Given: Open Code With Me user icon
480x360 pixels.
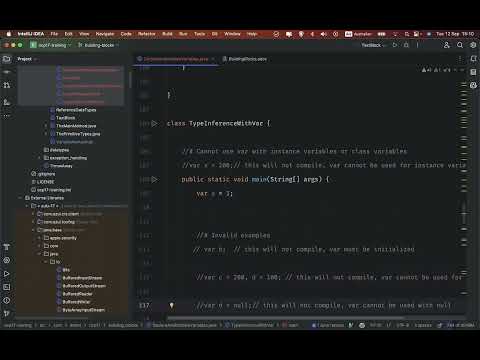Looking at the screenshot, I should click(x=447, y=45).
